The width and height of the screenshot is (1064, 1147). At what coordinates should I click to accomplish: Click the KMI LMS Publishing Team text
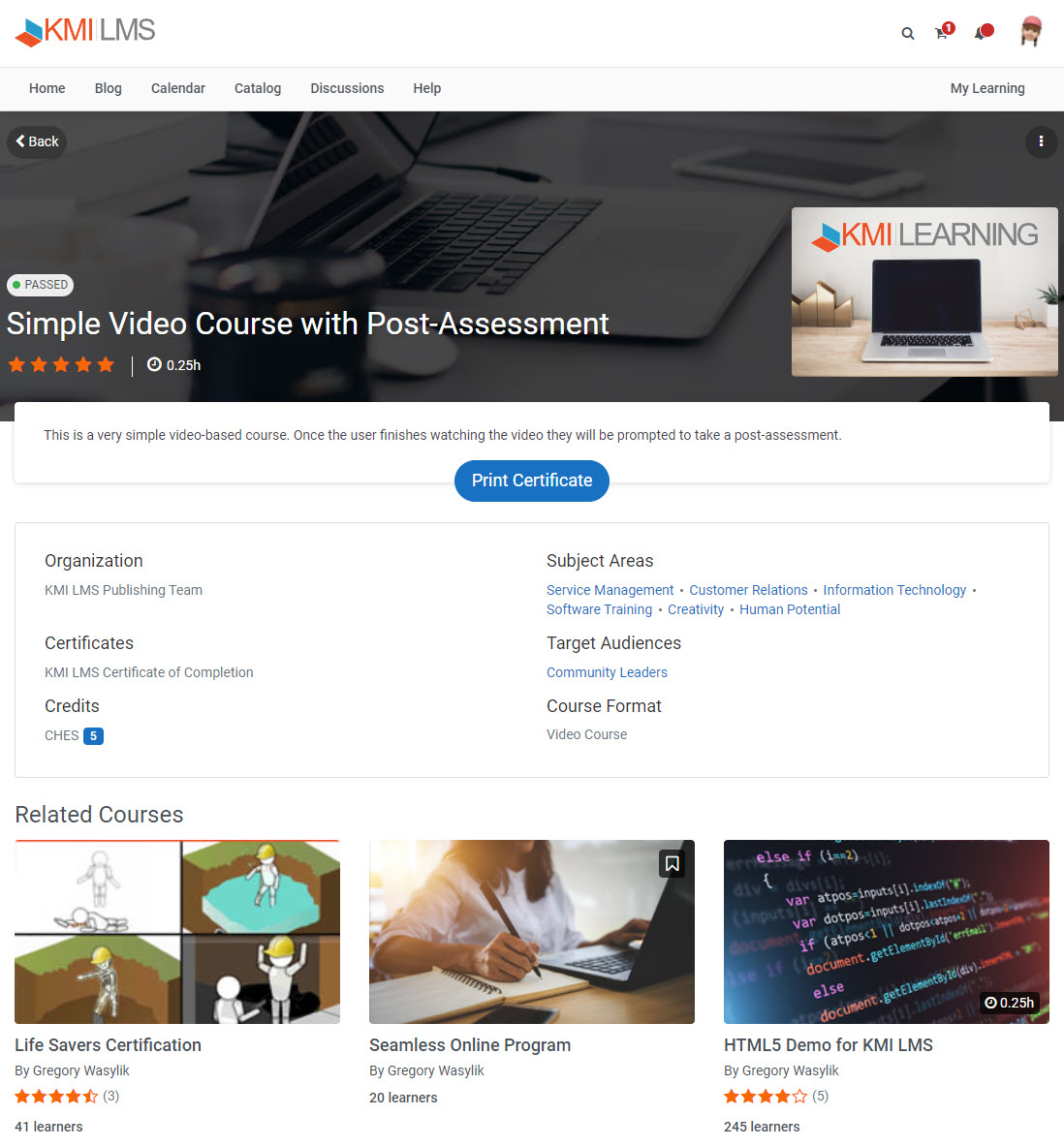pos(124,590)
